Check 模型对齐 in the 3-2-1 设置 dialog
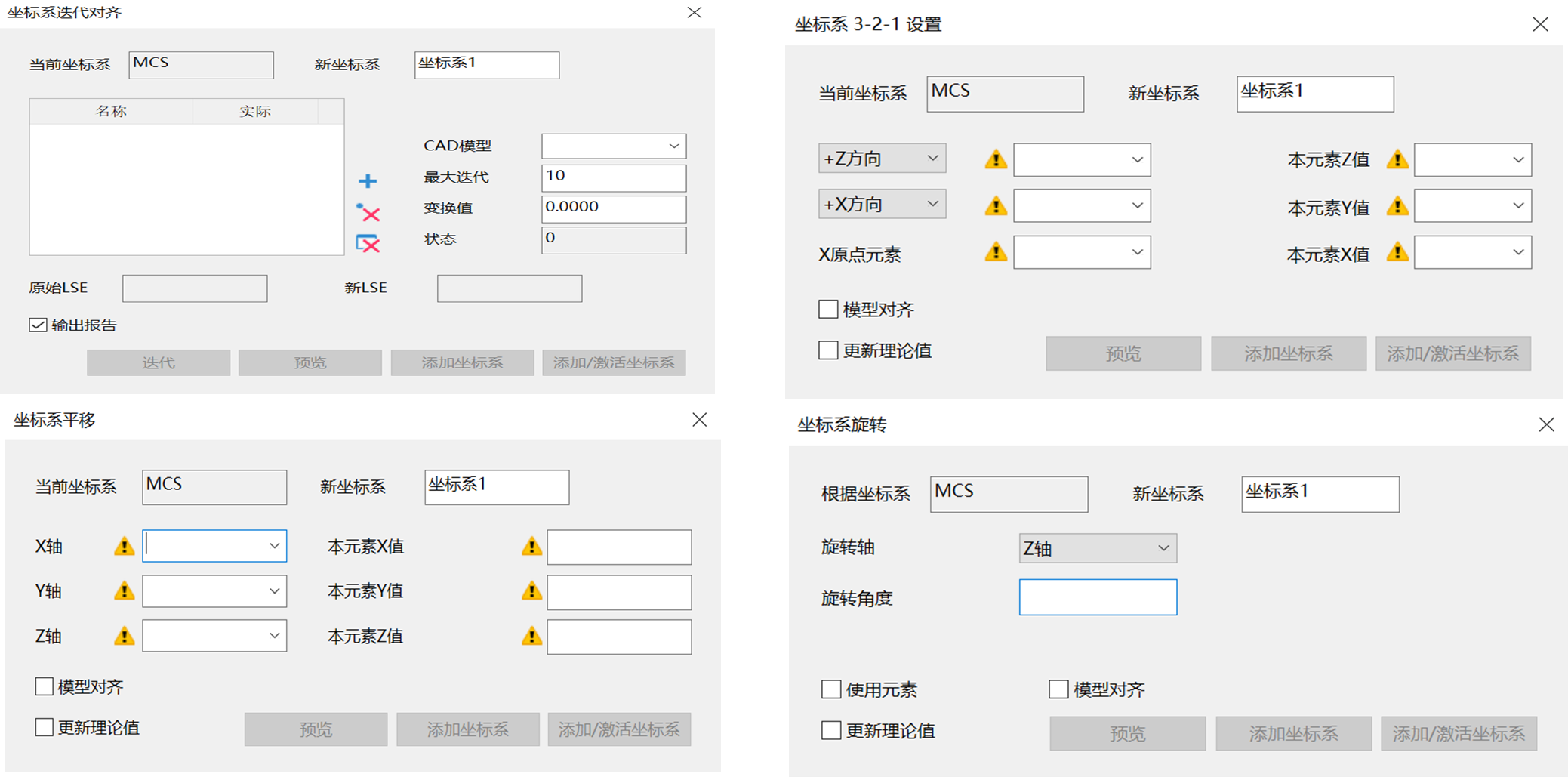Image resolution: width=1568 pixels, height=777 pixels. 828,310
